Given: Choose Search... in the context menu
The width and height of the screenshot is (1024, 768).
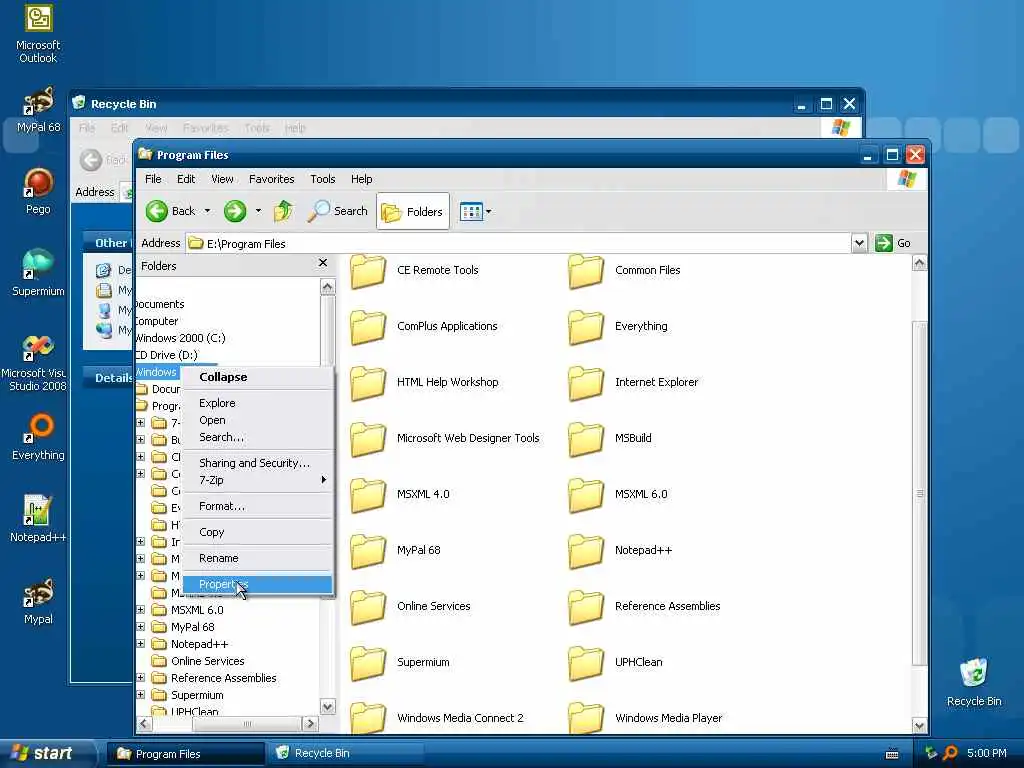Looking at the screenshot, I should pyautogui.click(x=258, y=437).
